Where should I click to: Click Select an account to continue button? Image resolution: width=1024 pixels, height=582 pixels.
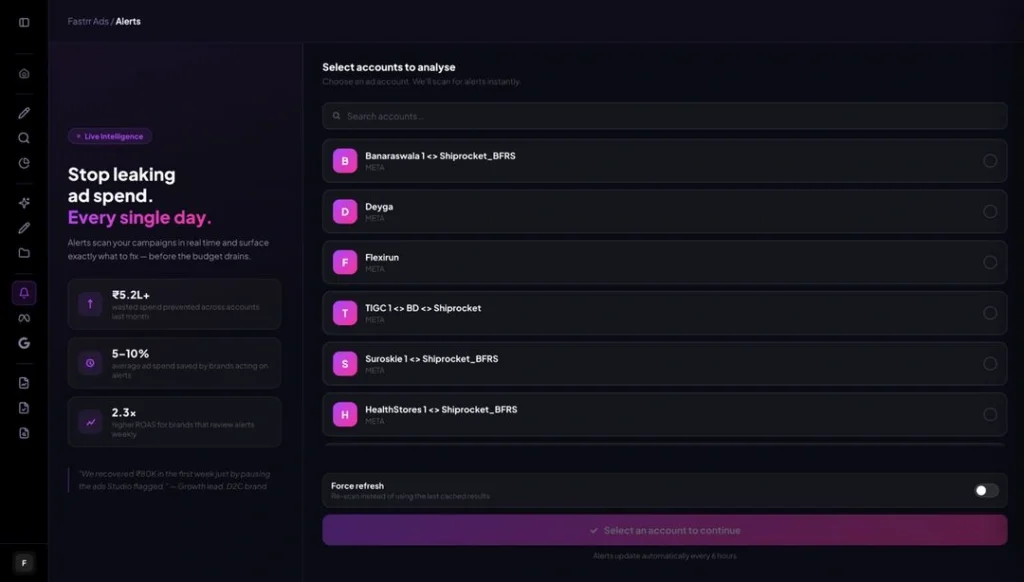point(665,530)
